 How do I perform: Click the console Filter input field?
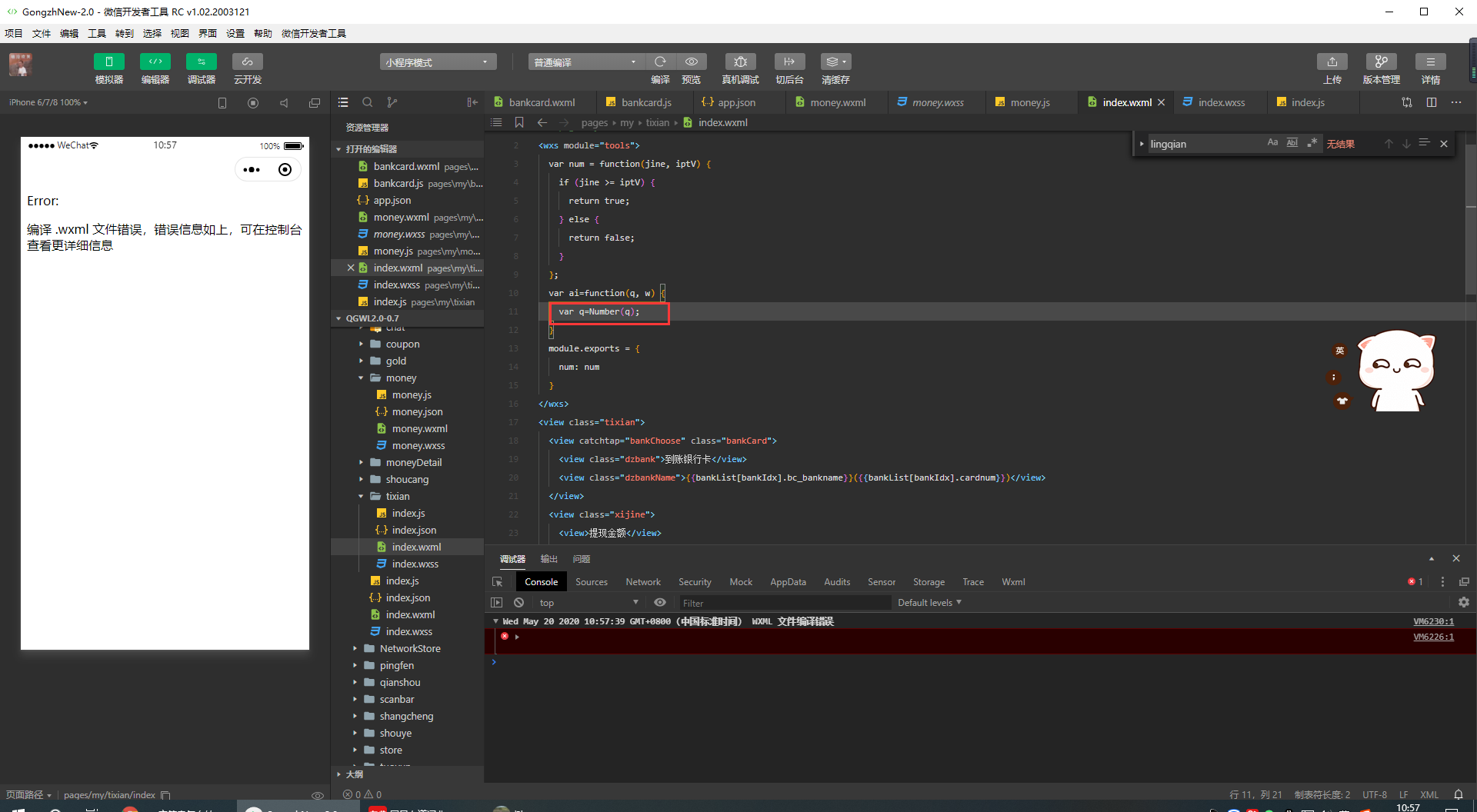coord(783,603)
